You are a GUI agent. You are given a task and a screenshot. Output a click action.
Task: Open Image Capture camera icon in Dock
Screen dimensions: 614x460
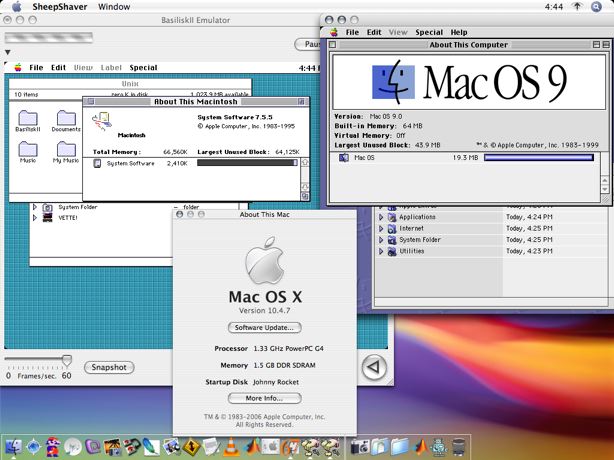click(359, 447)
